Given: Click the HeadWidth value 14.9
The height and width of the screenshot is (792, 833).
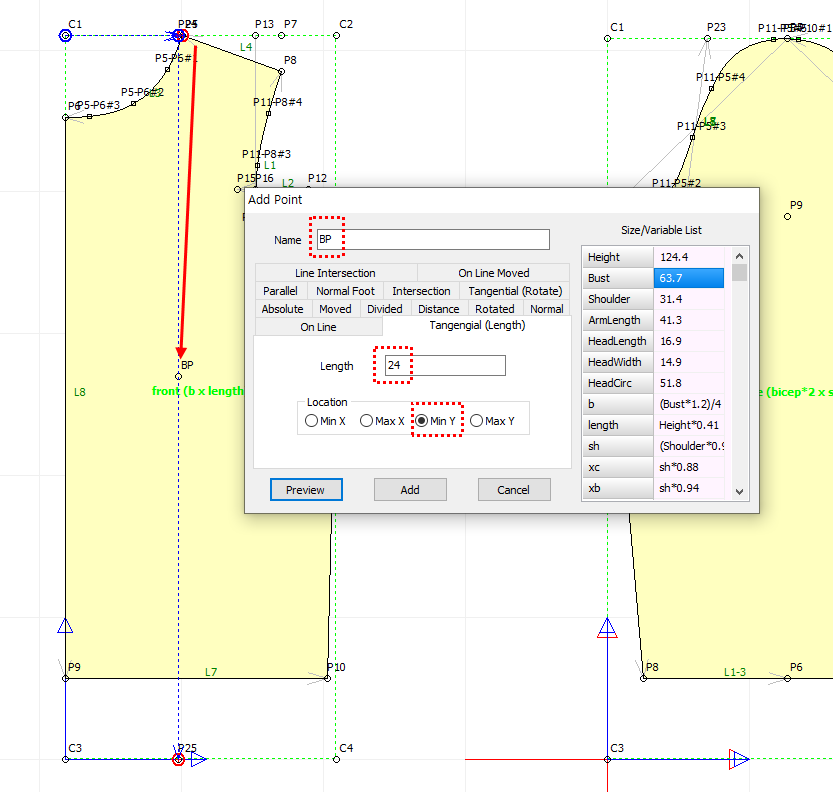Looking at the screenshot, I should 688,362.
